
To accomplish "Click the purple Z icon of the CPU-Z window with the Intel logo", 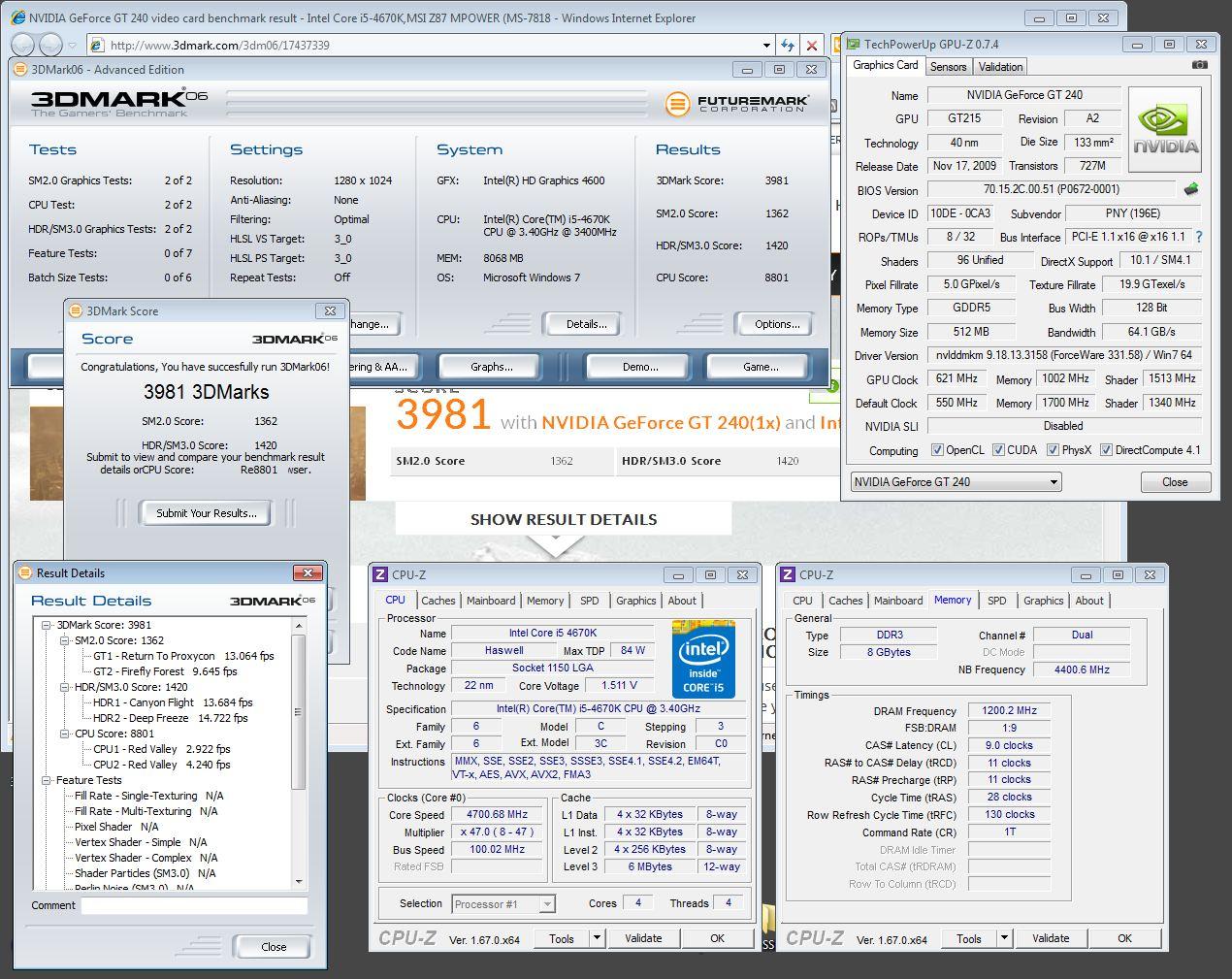I will 381,574.
